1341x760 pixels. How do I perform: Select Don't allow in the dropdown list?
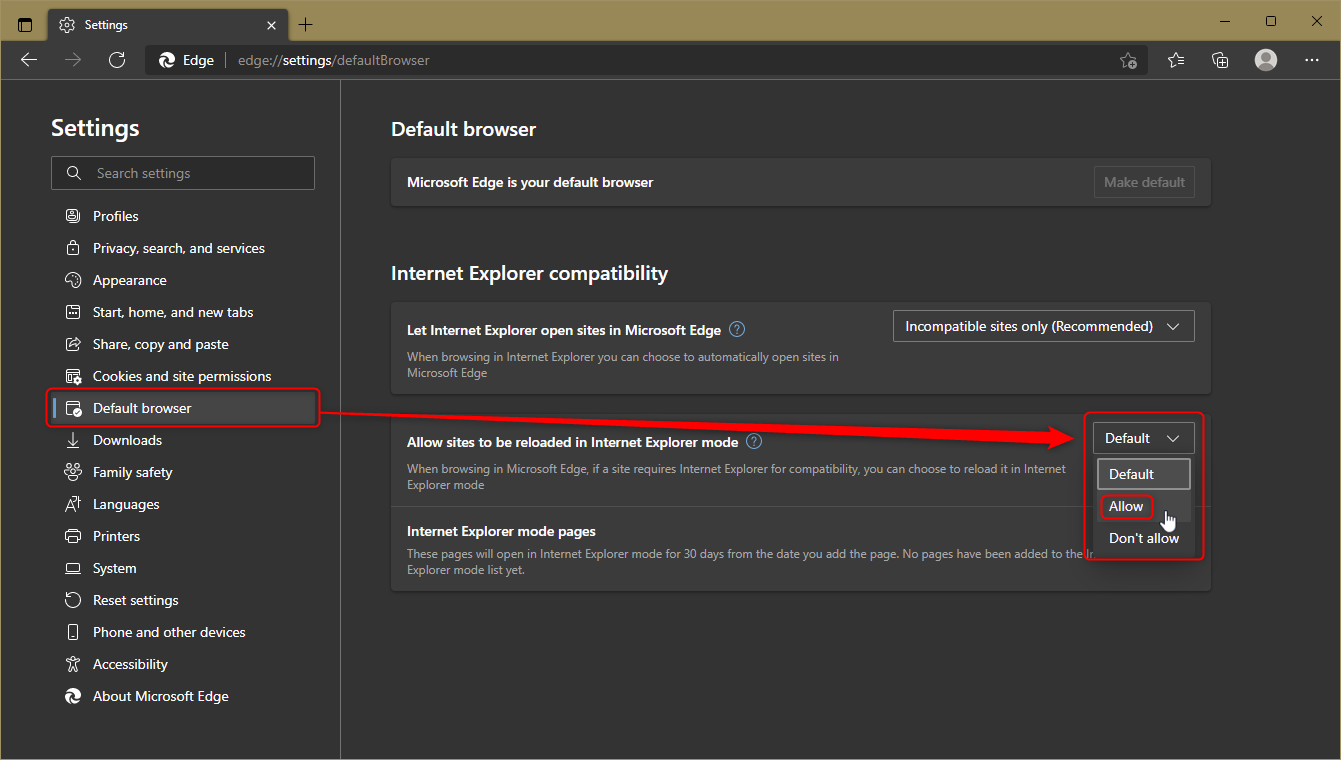(1143, 538)
